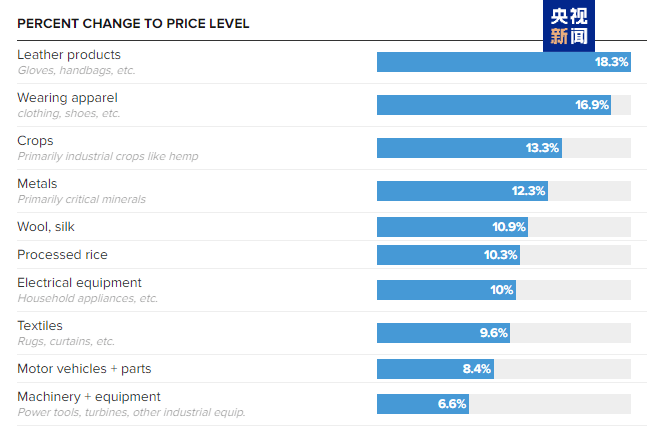Select the 6.6% machinery and equipment bar

click(x=422, y=404)
